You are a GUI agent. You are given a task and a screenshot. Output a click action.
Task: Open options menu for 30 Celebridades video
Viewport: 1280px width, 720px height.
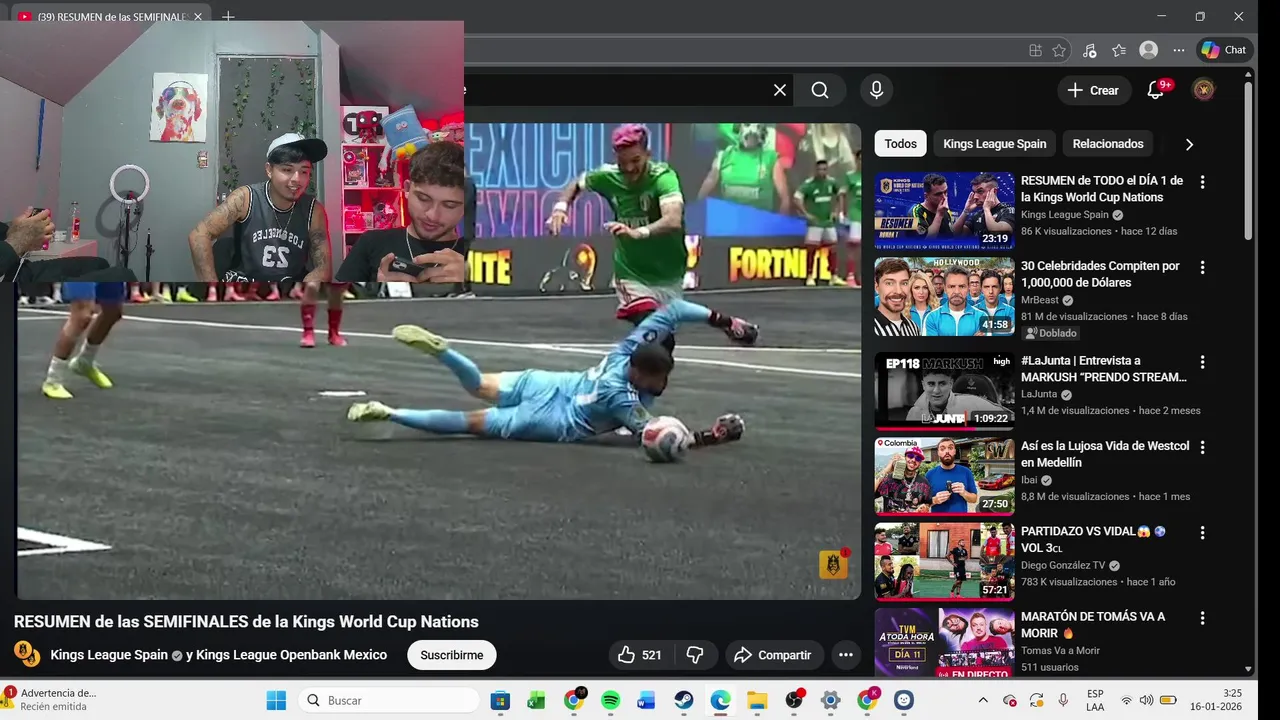1202,268
